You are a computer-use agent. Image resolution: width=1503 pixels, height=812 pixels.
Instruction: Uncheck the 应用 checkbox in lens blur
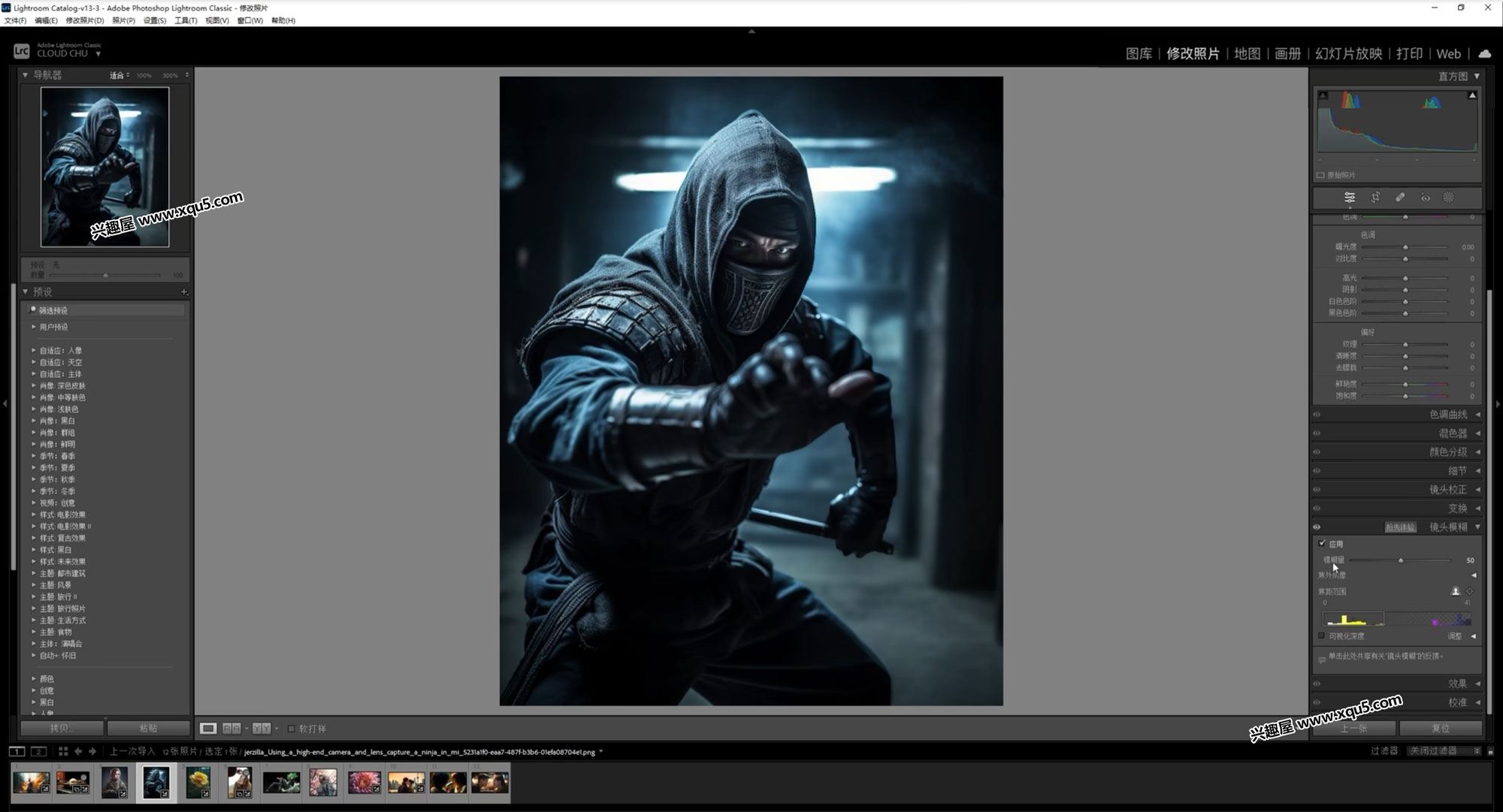pos(1323,543)
